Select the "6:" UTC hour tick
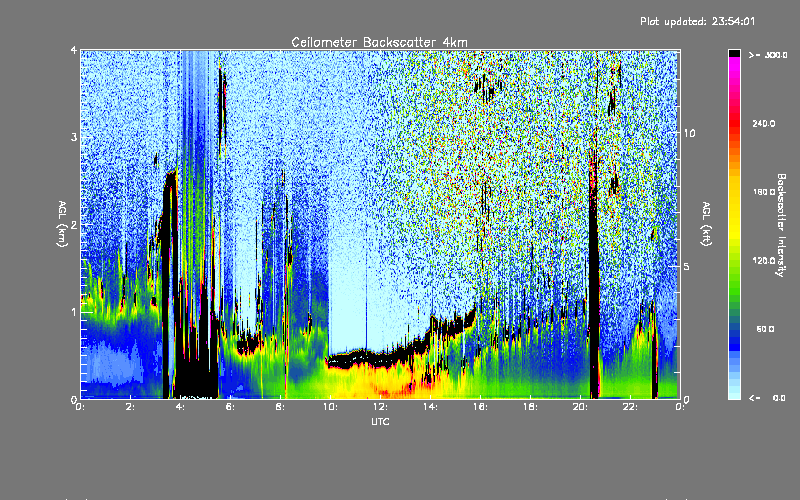This screenshot has height=500, width=800. tap(230, 407)
